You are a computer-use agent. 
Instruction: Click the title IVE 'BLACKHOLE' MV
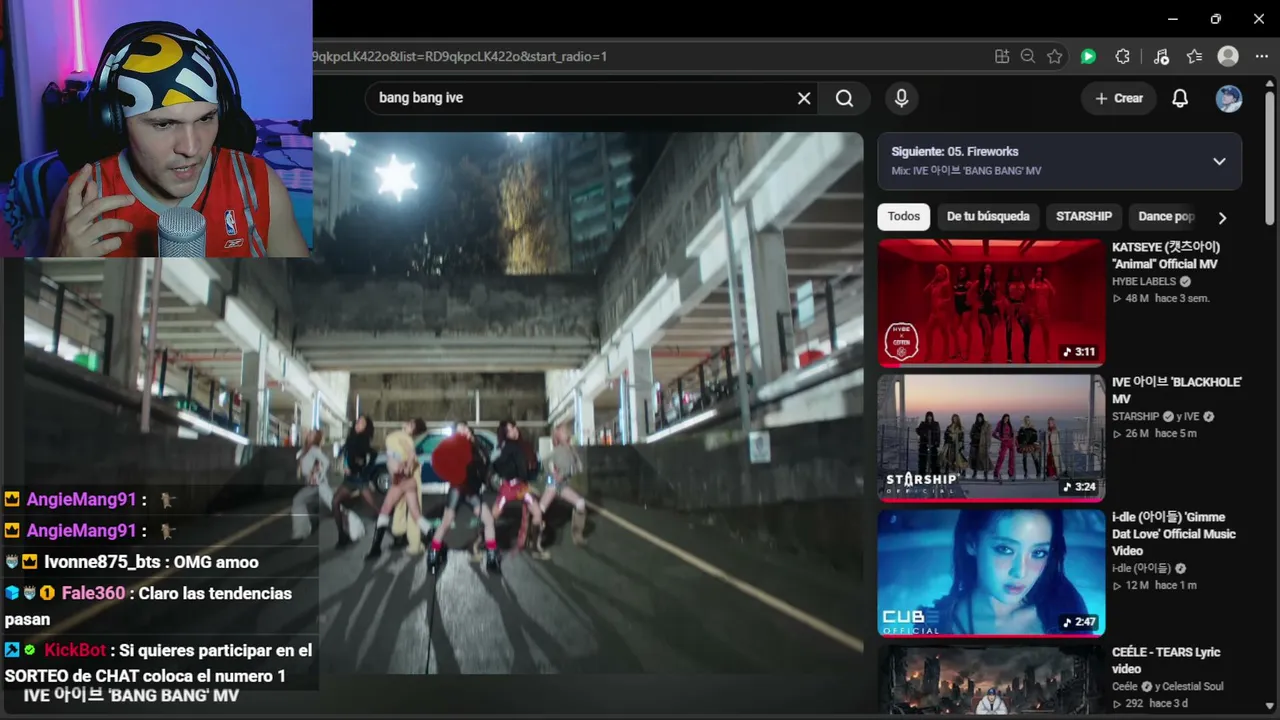[x=1177, y=390]
